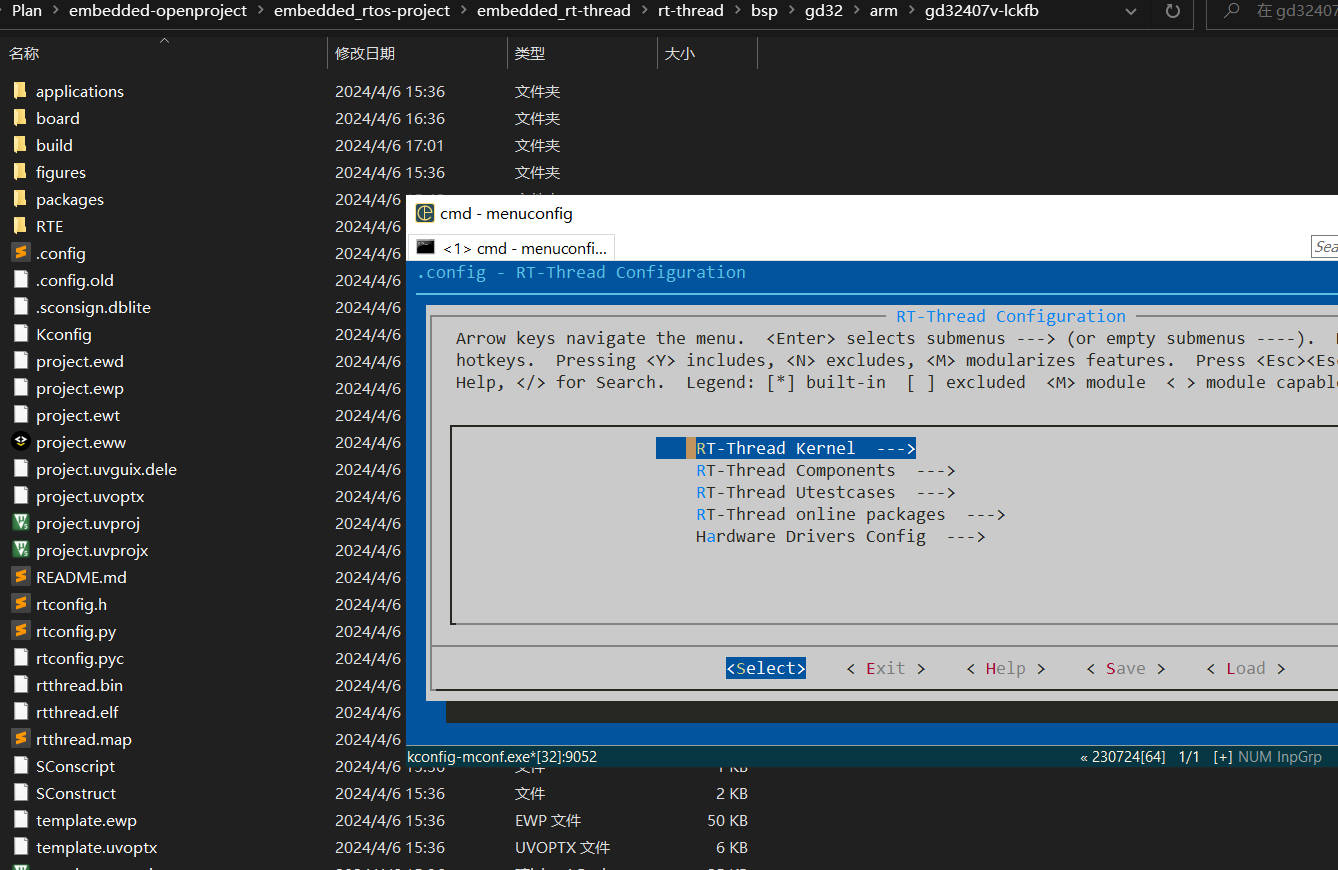This screenshot has height=870, width=1338.
Task: Click the .config file's Sublime icon
Action: 20,253
